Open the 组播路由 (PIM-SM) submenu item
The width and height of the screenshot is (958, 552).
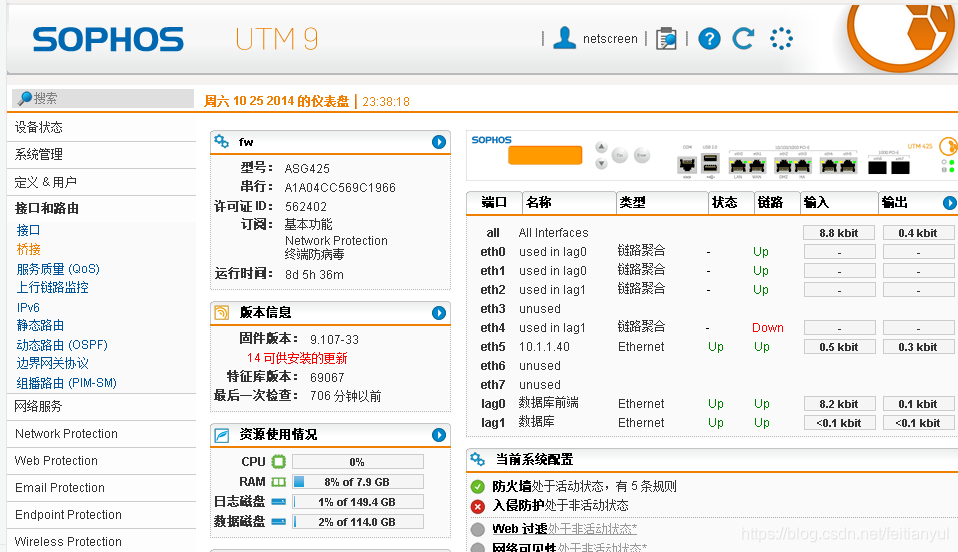pos(67,383)
